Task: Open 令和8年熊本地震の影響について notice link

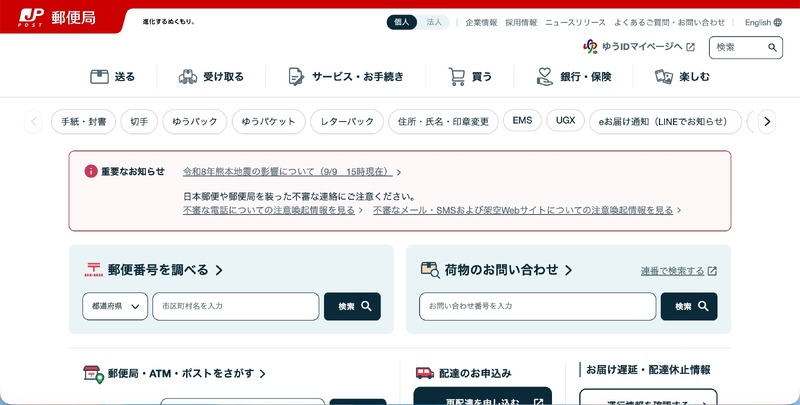Action: point(288,172)
